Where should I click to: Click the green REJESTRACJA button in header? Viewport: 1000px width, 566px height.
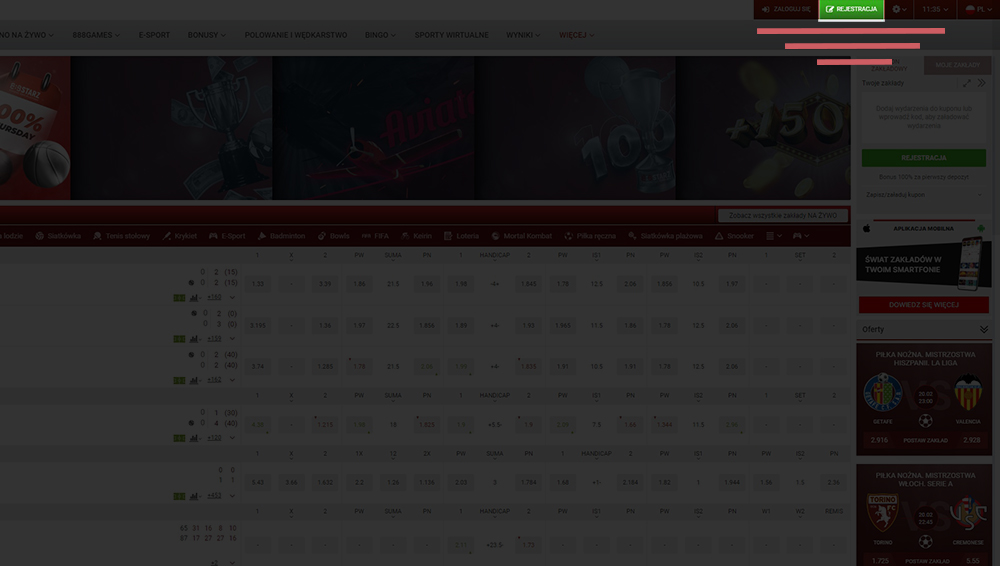(x=851, y=10)
